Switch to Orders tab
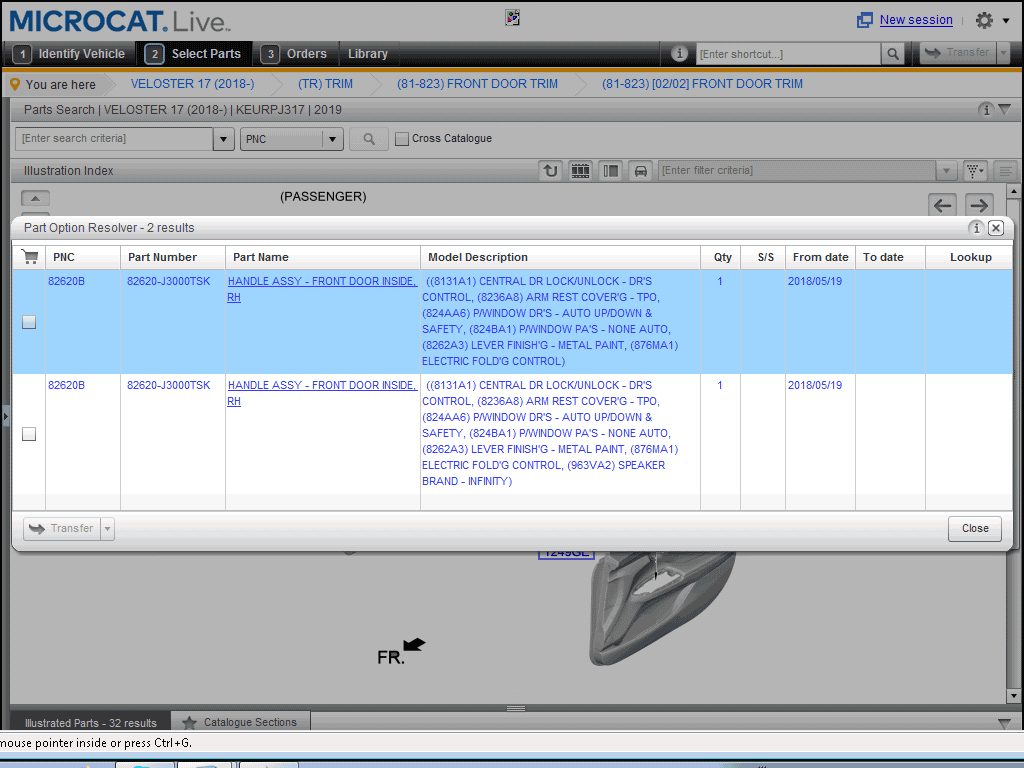 click(x=295, y=54)
